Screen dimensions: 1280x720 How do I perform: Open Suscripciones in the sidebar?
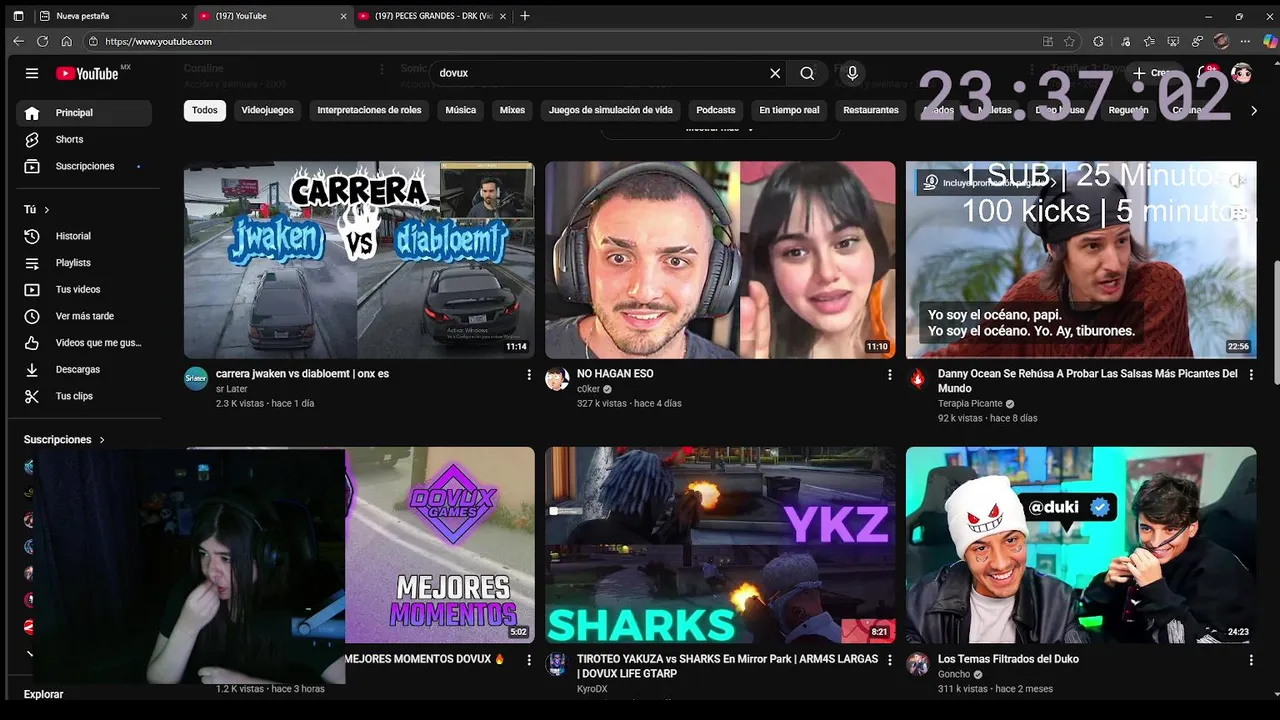[x=84, y=166]
